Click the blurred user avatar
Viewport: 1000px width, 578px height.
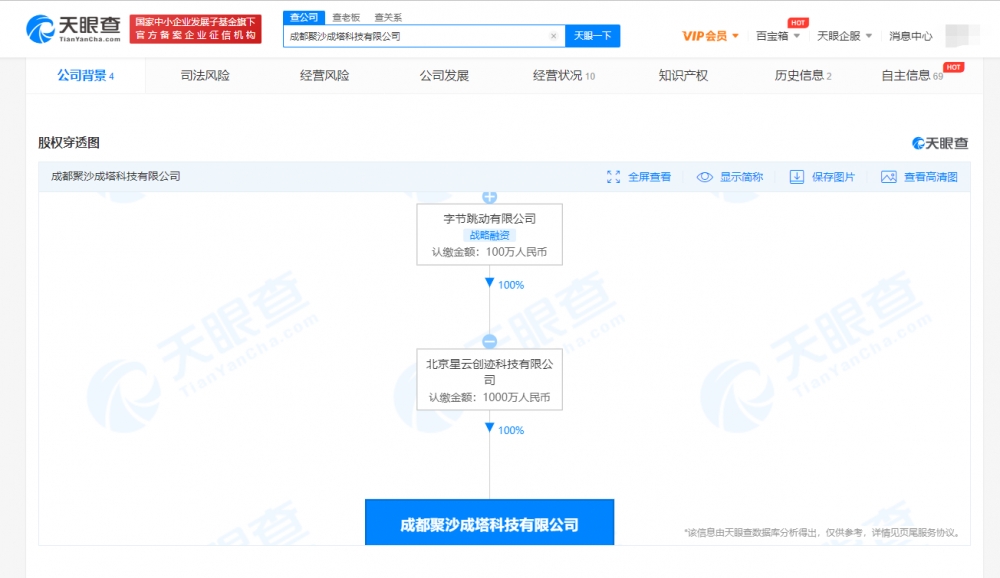(x=962, y=36)
